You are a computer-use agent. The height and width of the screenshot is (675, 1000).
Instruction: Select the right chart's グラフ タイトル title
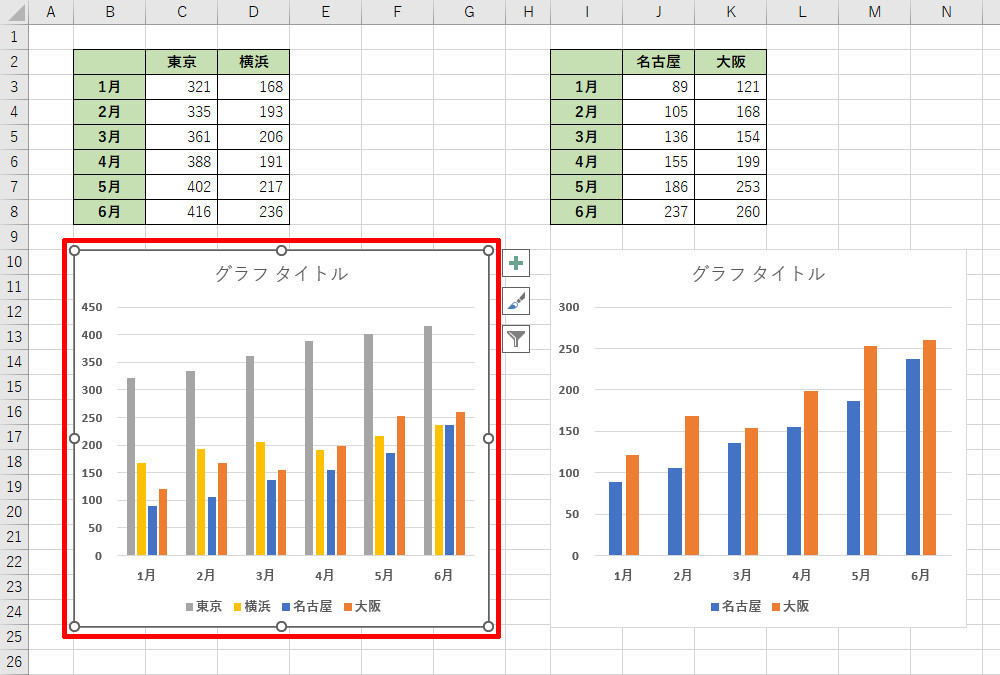coord(758,274)
